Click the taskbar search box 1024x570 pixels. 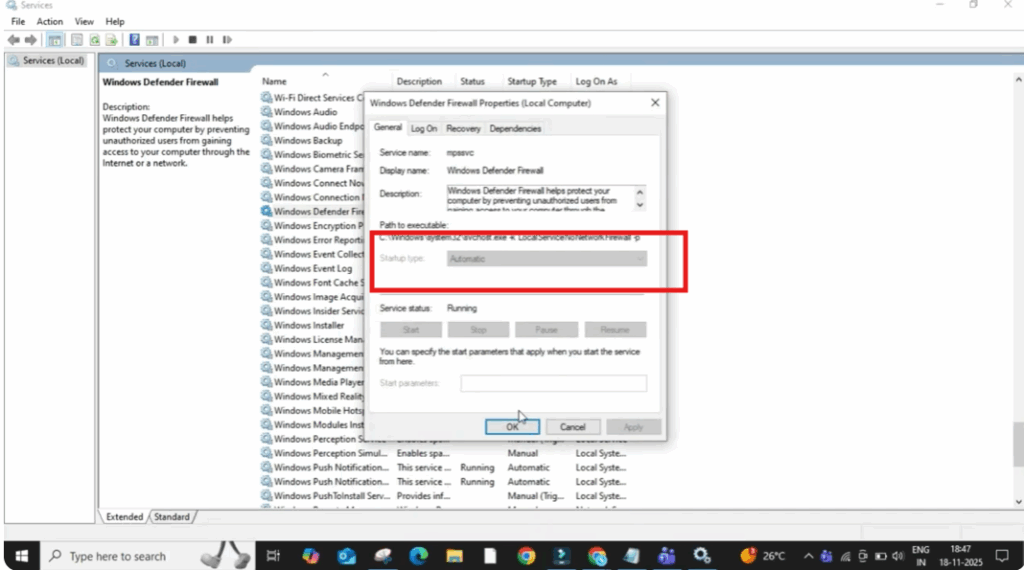(147, 556)
